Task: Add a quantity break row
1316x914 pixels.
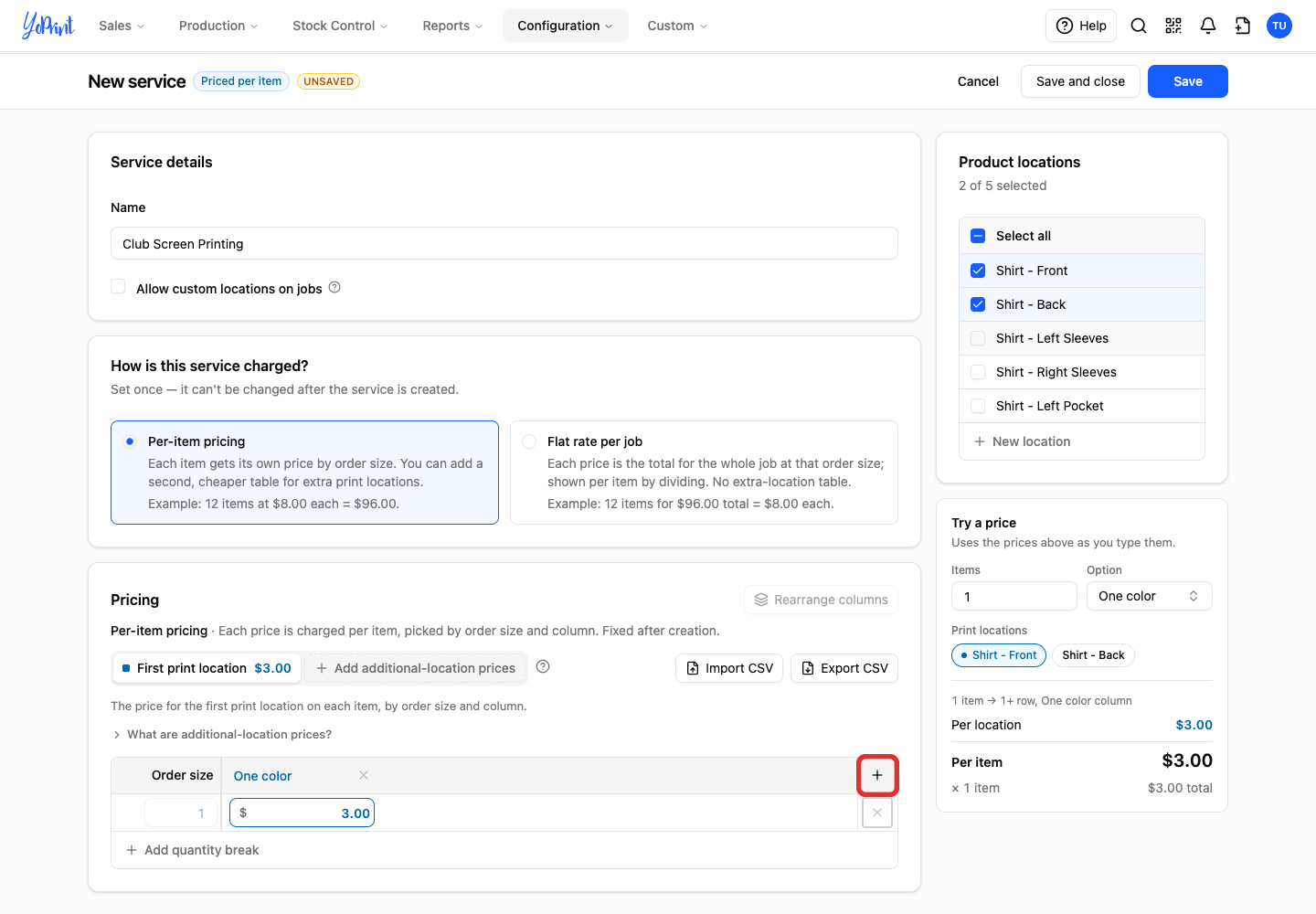Action: [x=193, y=850]
